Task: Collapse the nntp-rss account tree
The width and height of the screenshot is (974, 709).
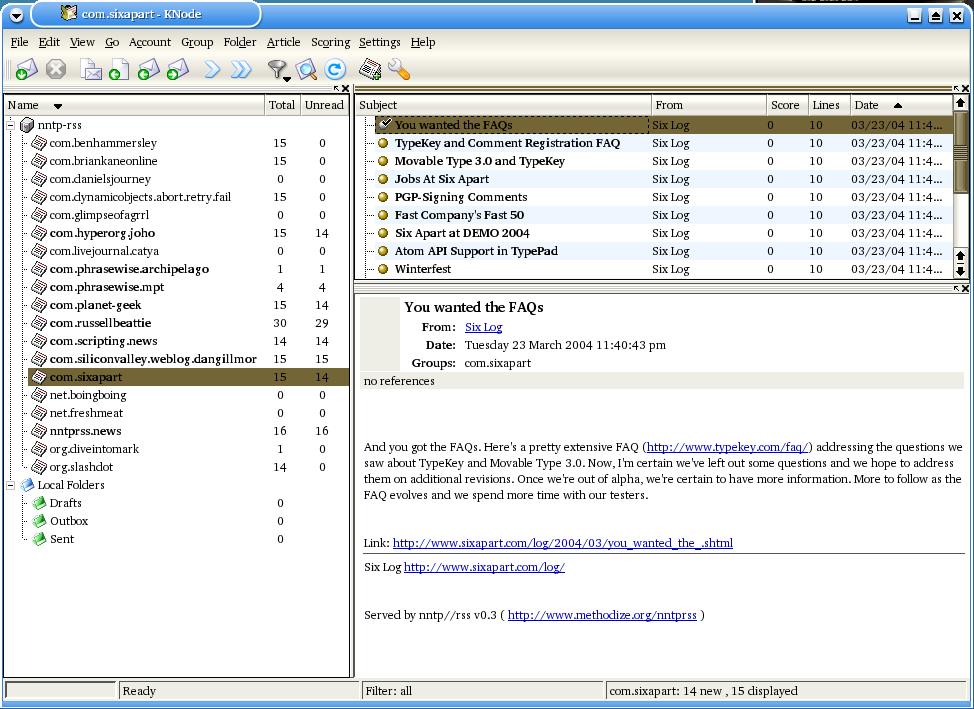Action: 11,125
